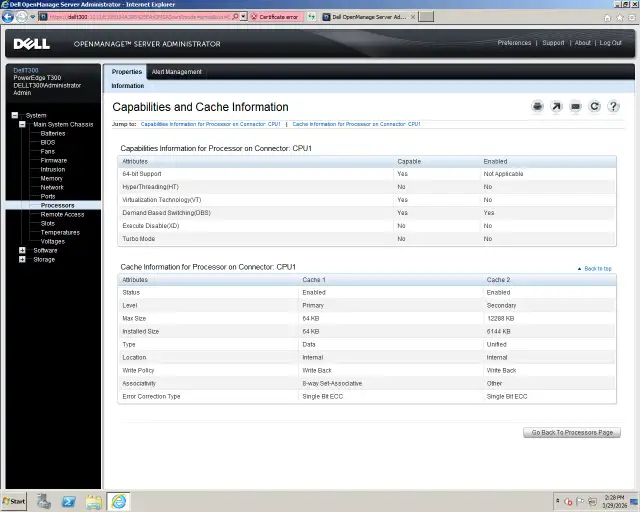Click the Print icon in page toolbar
This screenshot has width=640, height=512.
pos(537,106)
